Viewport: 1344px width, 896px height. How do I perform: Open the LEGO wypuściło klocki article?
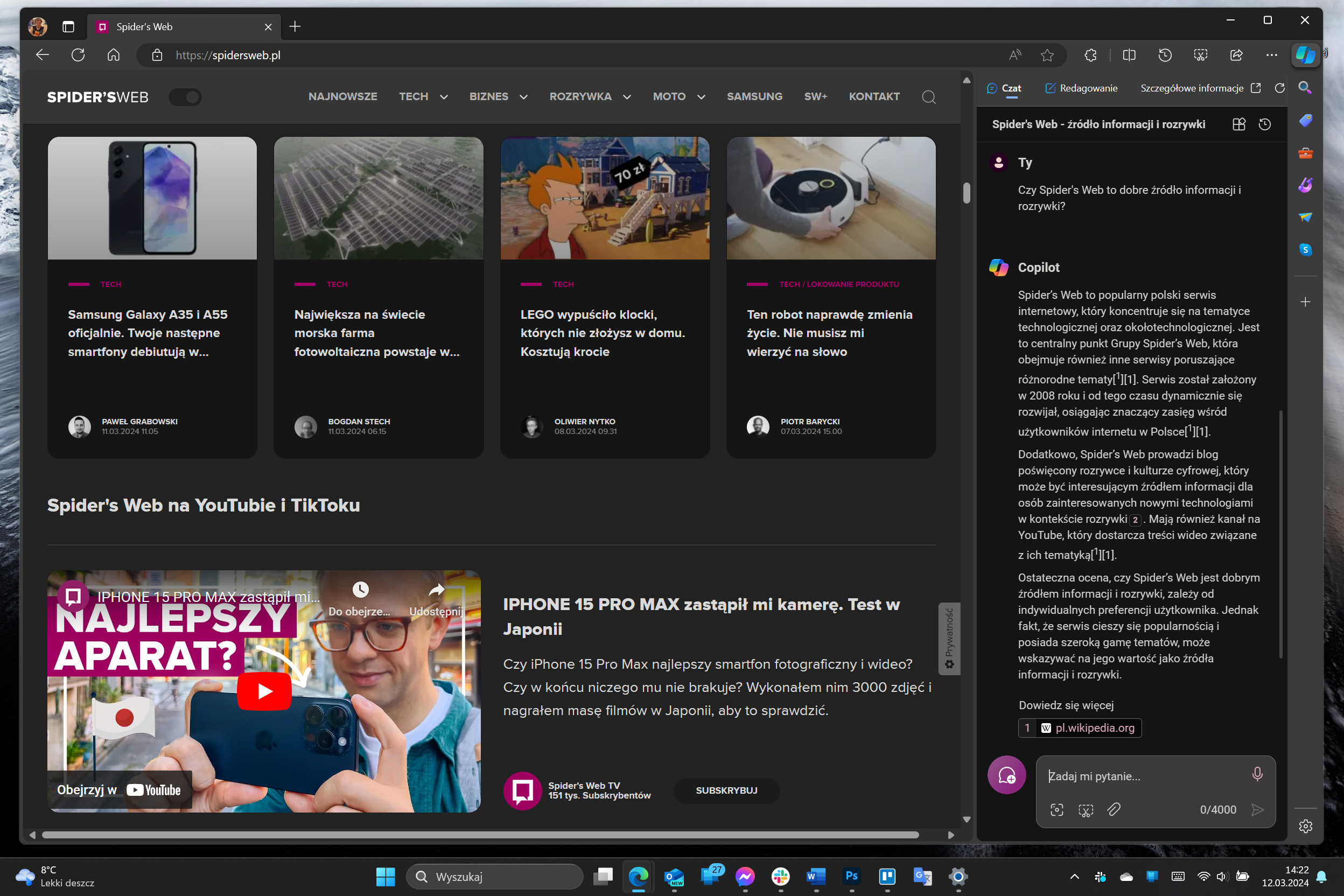coord(603,333)
